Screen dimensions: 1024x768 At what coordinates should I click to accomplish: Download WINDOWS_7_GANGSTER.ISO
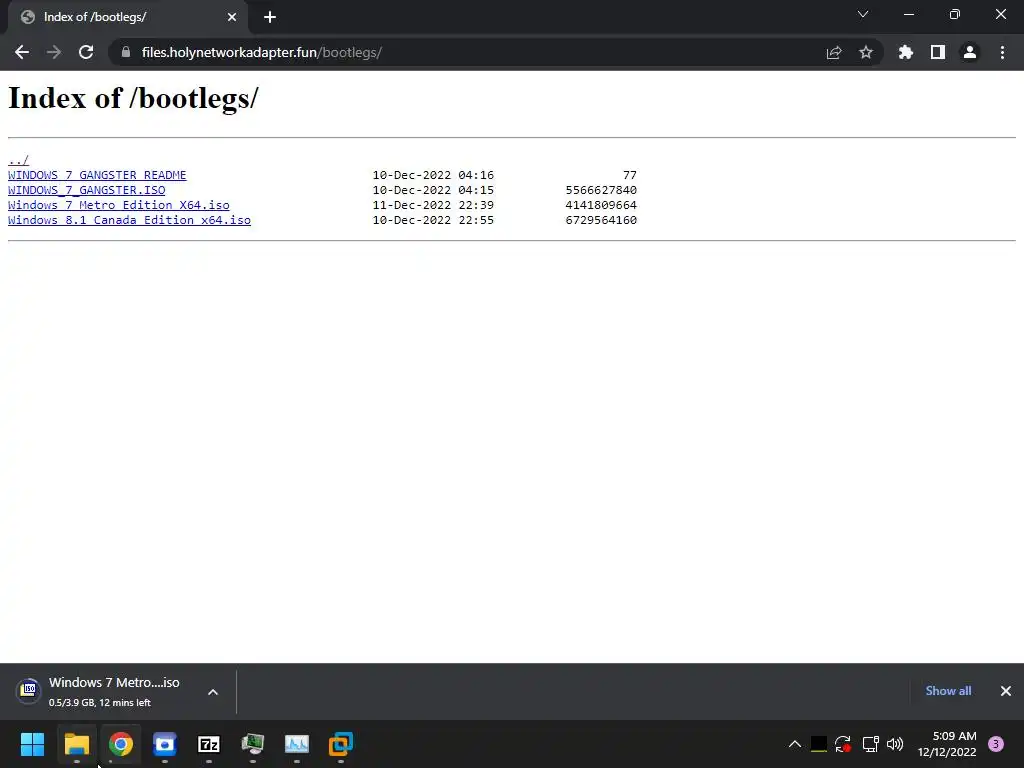[x=87, y=190]
